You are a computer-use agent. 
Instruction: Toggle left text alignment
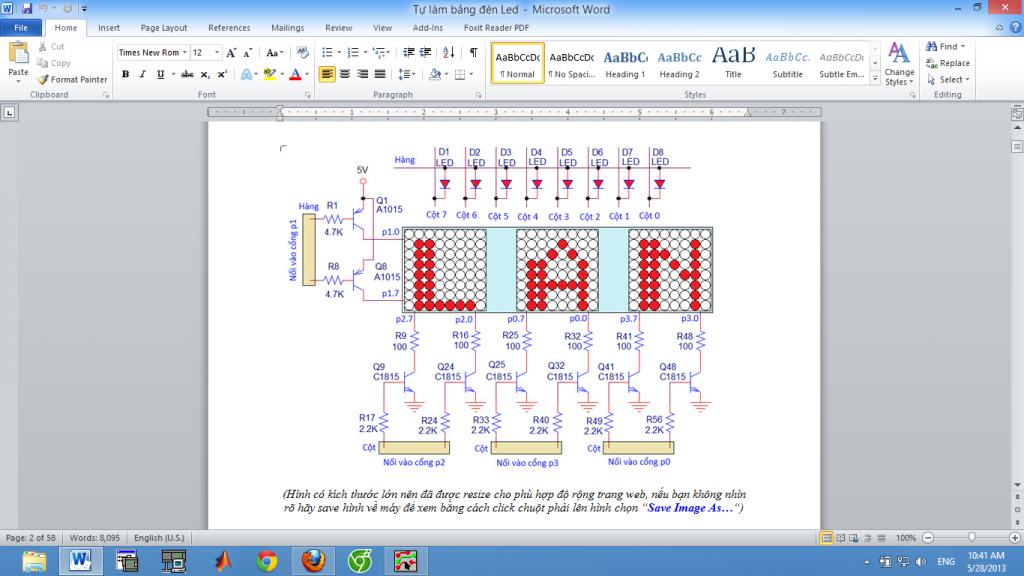327,74
